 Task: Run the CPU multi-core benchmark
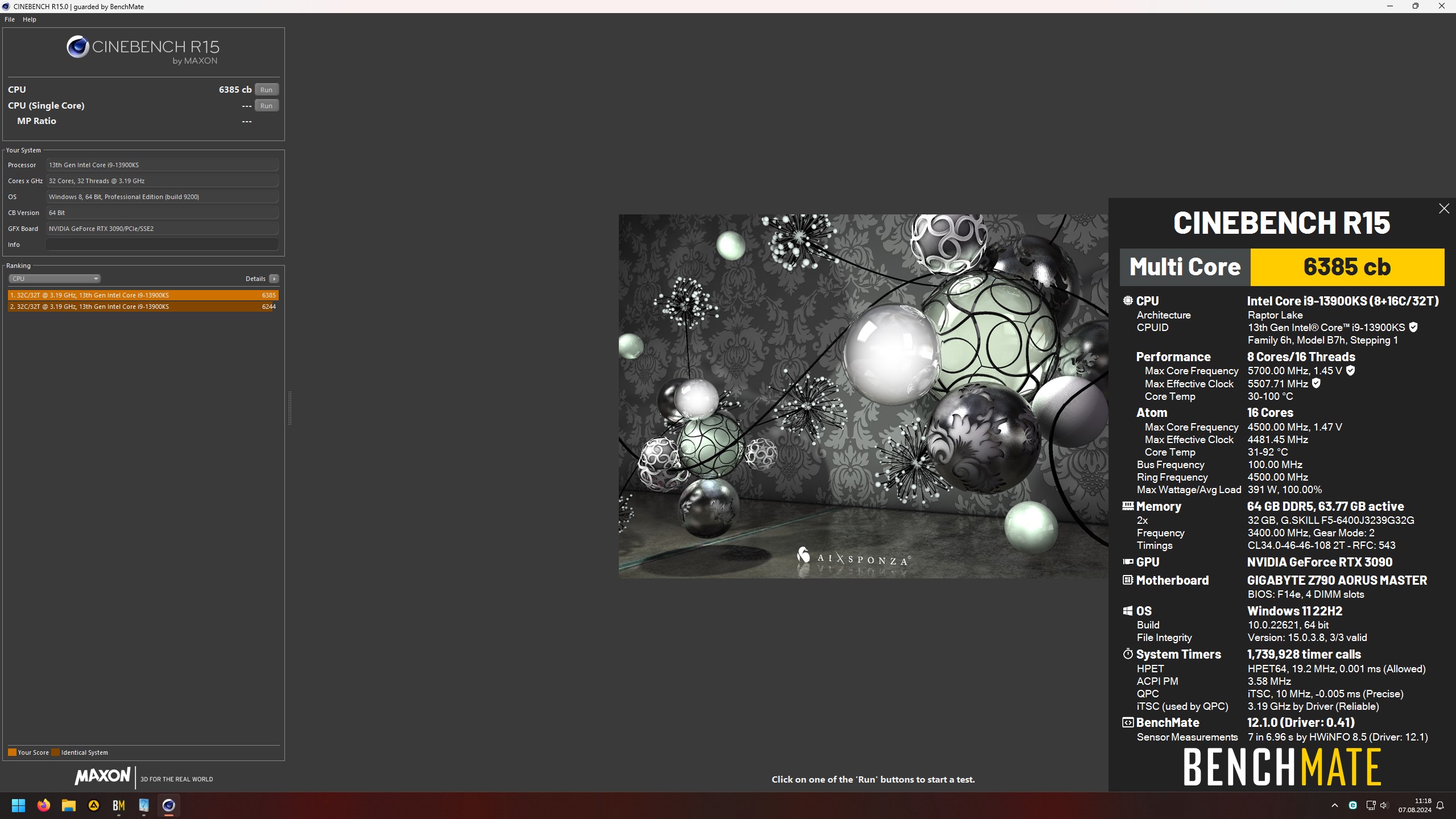point(266,90)
